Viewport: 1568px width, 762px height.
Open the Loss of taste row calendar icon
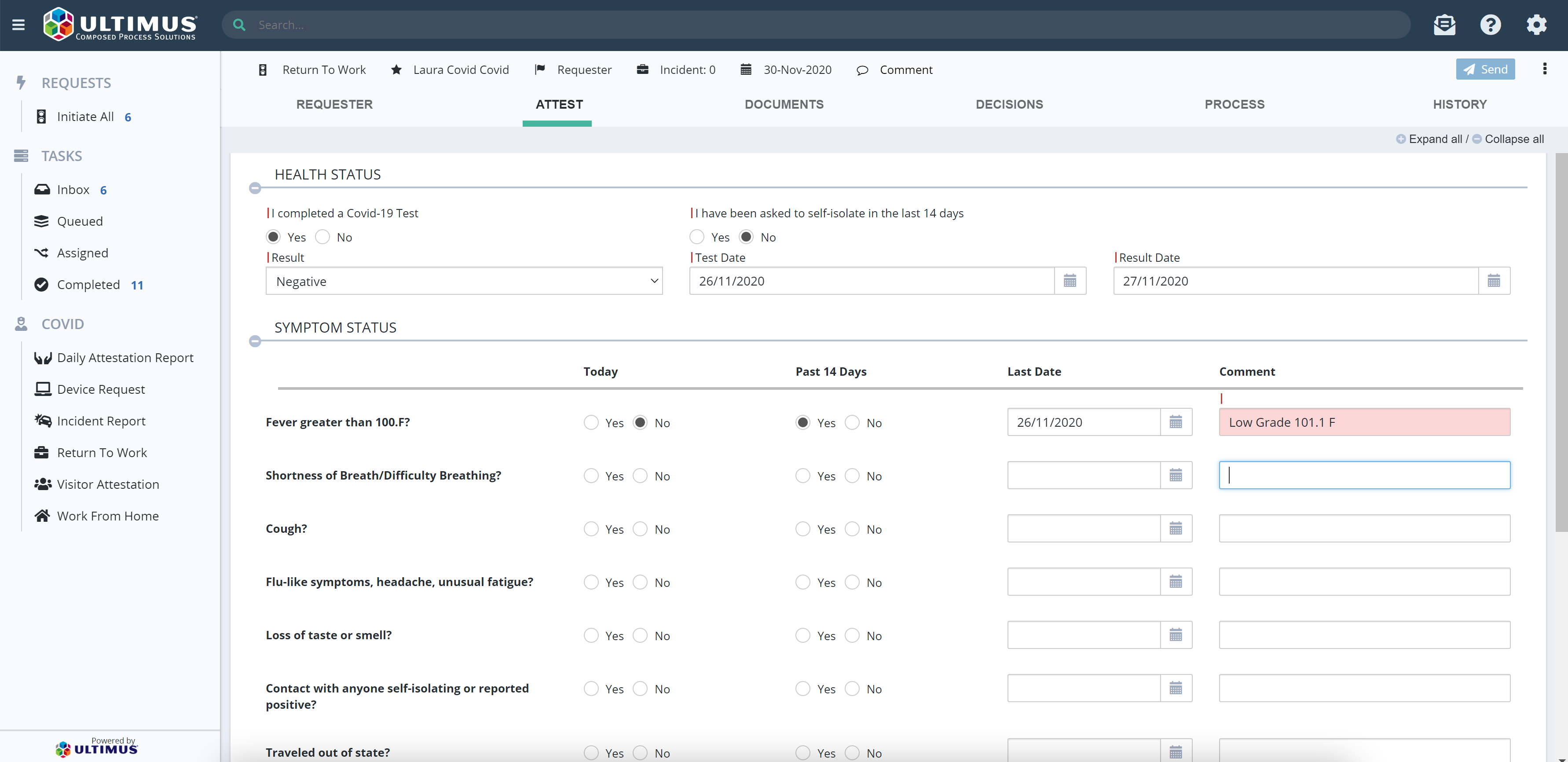point(1176,635)
